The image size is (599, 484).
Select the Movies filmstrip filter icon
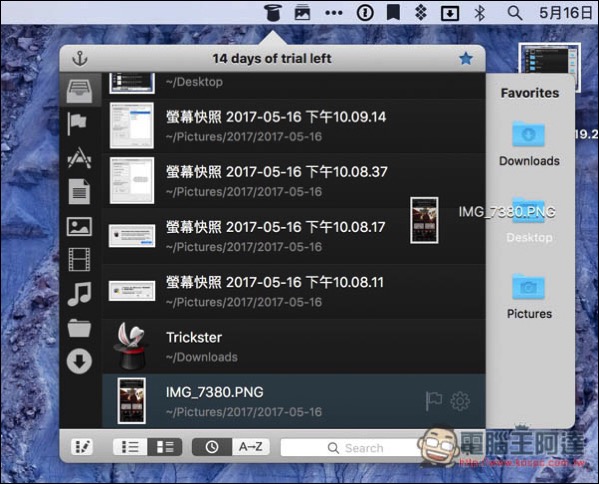pyautogui.click(x=79, y=259)
